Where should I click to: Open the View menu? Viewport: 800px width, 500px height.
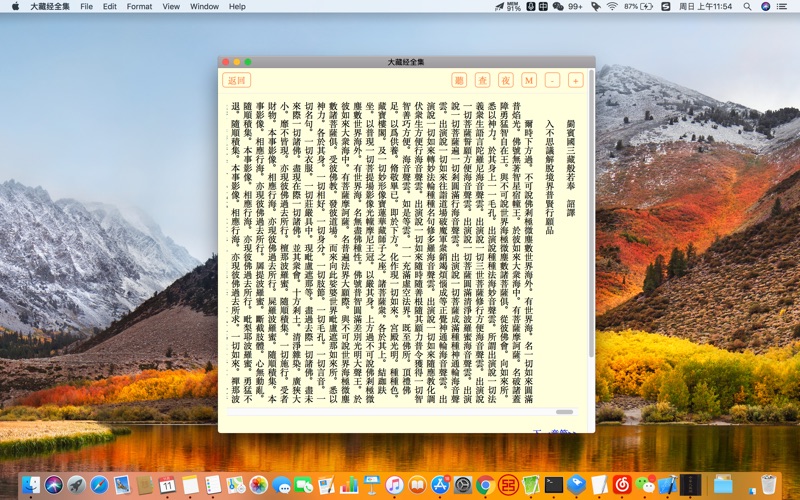[x=171, y=6]
